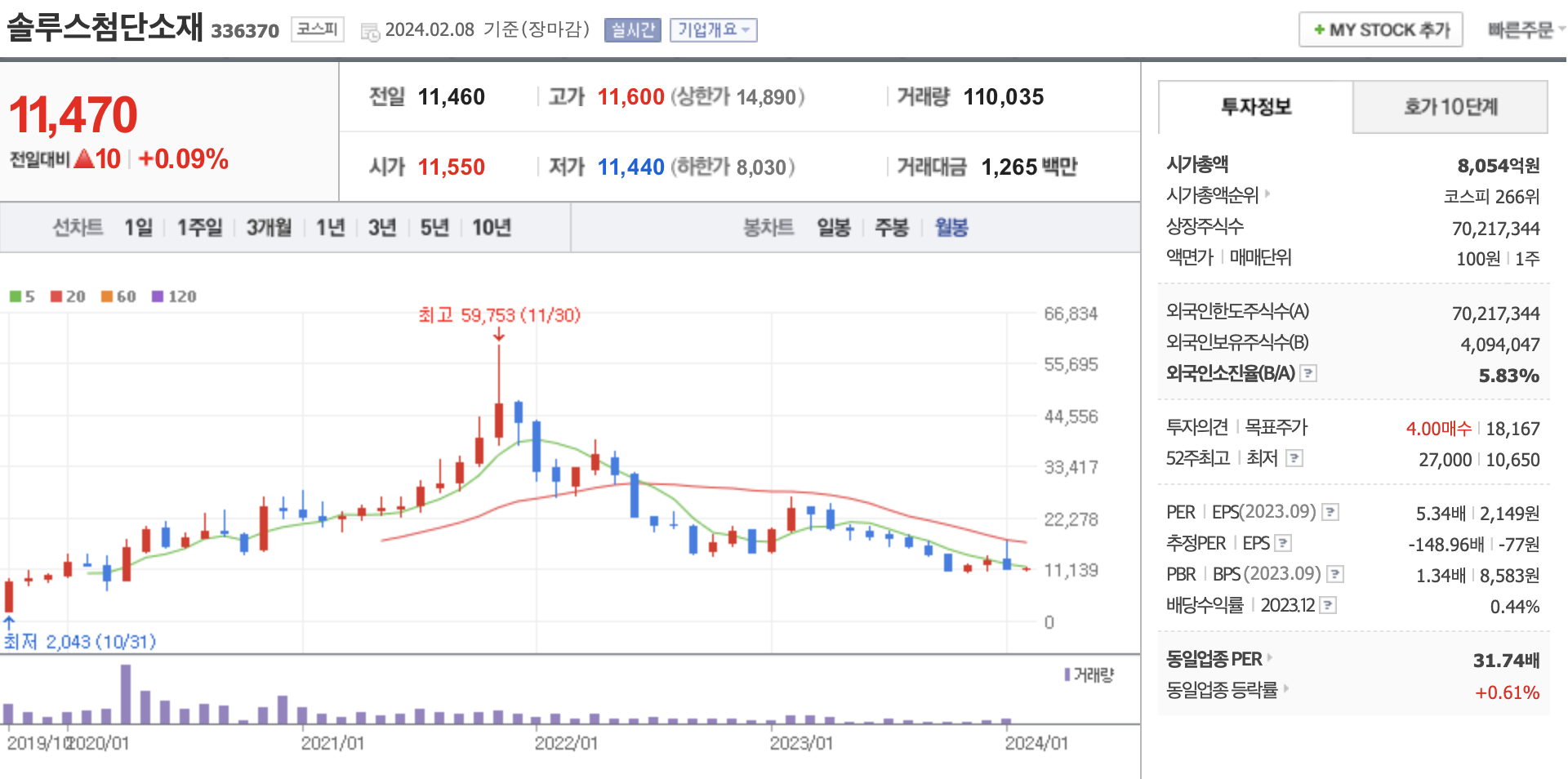Select the 3개월 line chart period
Viewport: 1568px width, 779px height.
pos(269,227)
